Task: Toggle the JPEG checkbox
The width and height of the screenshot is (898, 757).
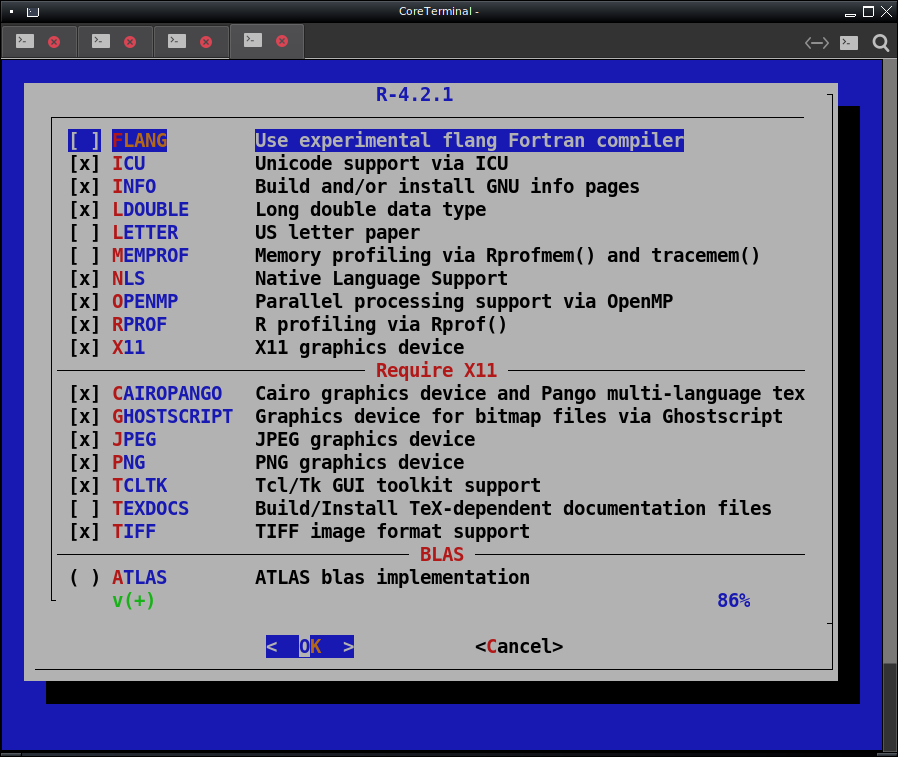Action: point(84,439)
